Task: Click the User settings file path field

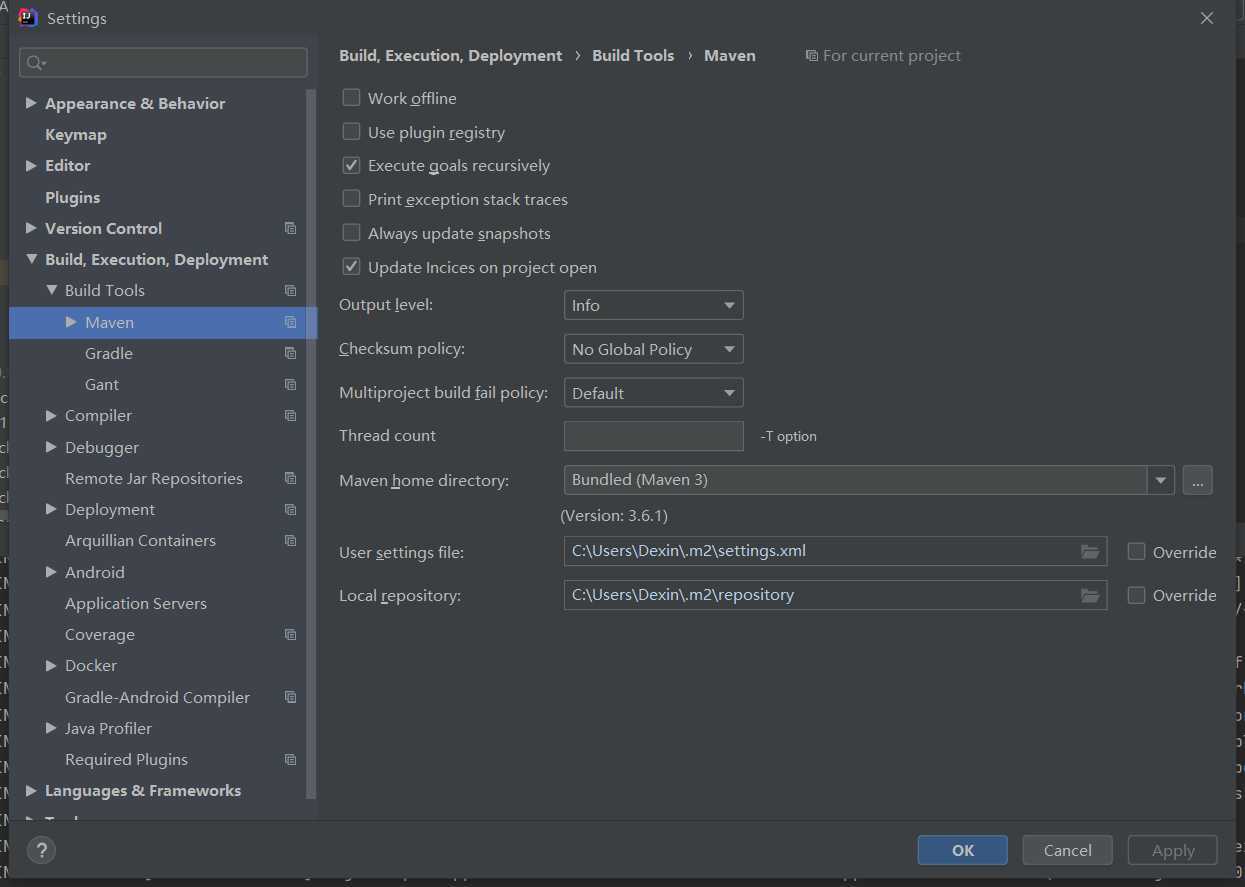Action: click(x=835, y=552)
